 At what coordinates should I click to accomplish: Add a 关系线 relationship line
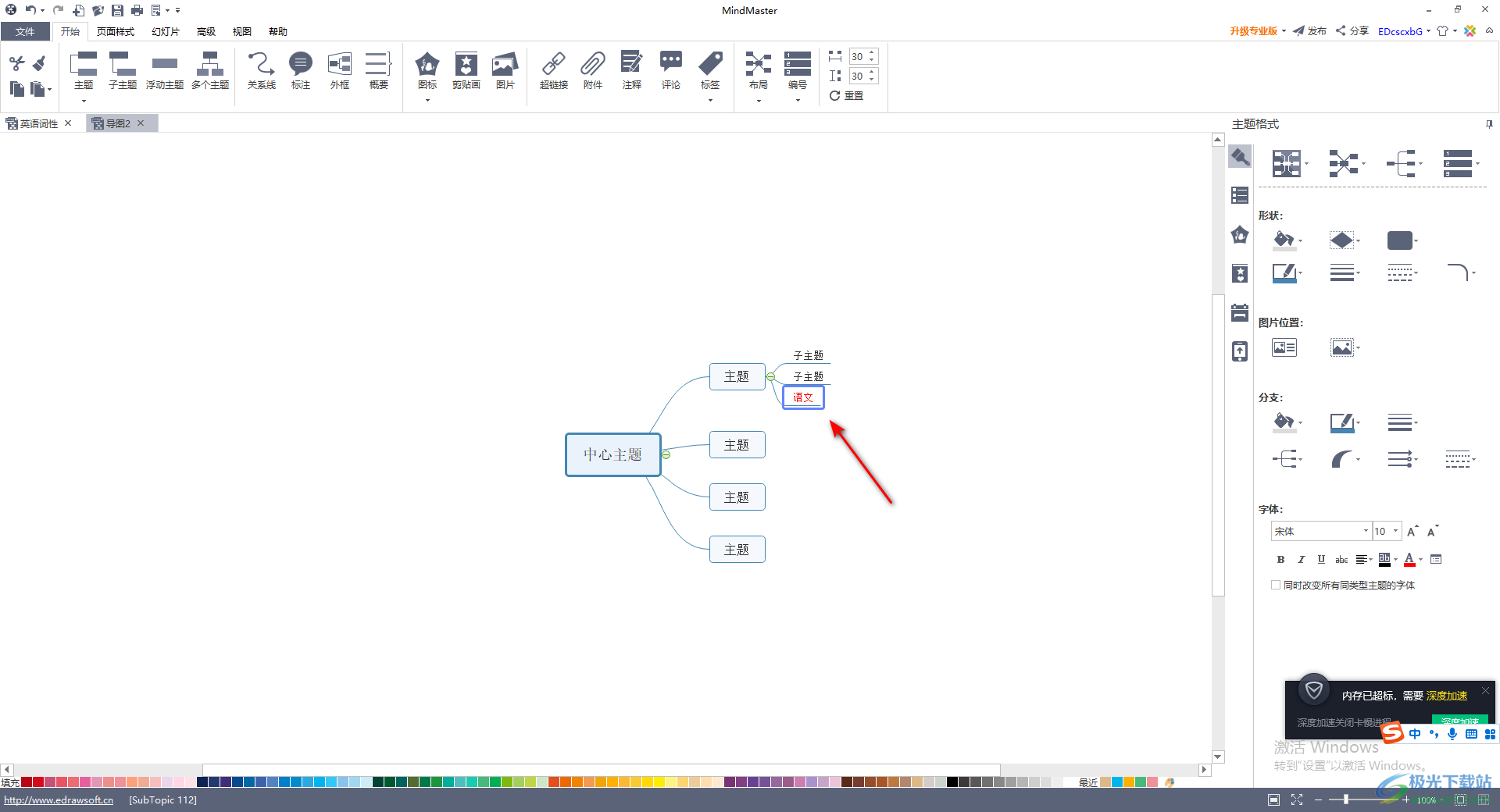tap(262, 70)
